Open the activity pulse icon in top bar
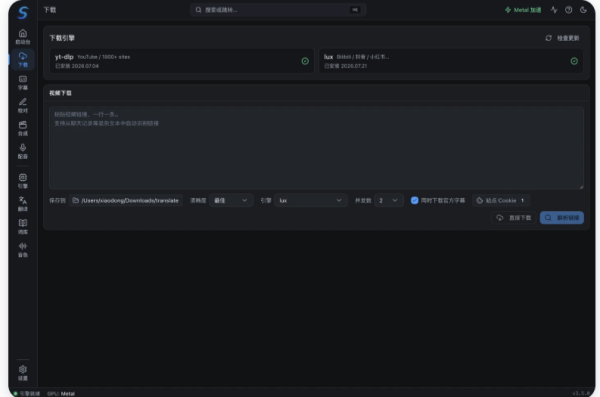This screenshot has width=600, height=397. (x=554, y=10)
